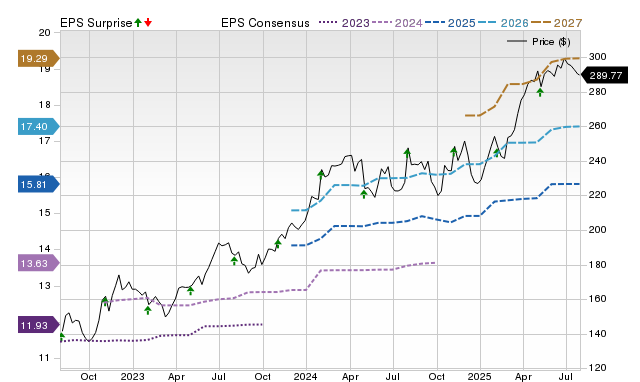The width and height of the screenshot is (640, 382).
Task: Click the 11 label on the EPS axis
Action: 44,358
